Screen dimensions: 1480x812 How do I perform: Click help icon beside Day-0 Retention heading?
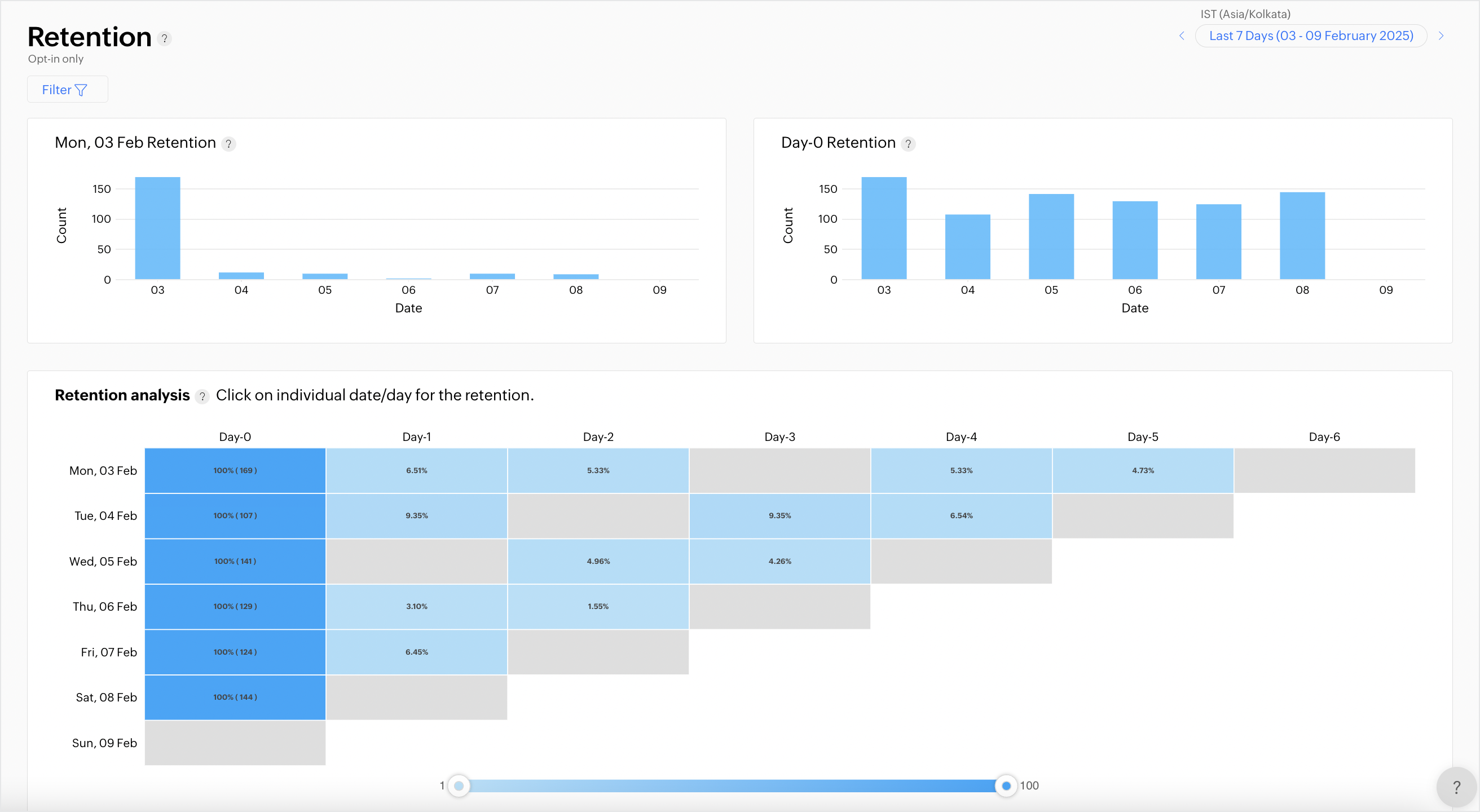tap(908, 144)
